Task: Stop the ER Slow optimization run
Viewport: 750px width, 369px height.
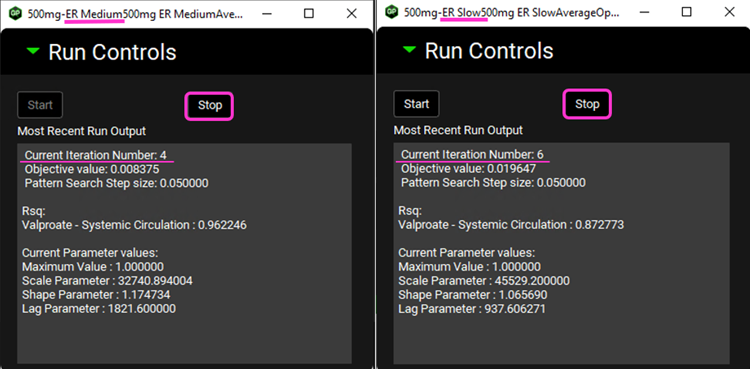Action: tap(587, 104)
